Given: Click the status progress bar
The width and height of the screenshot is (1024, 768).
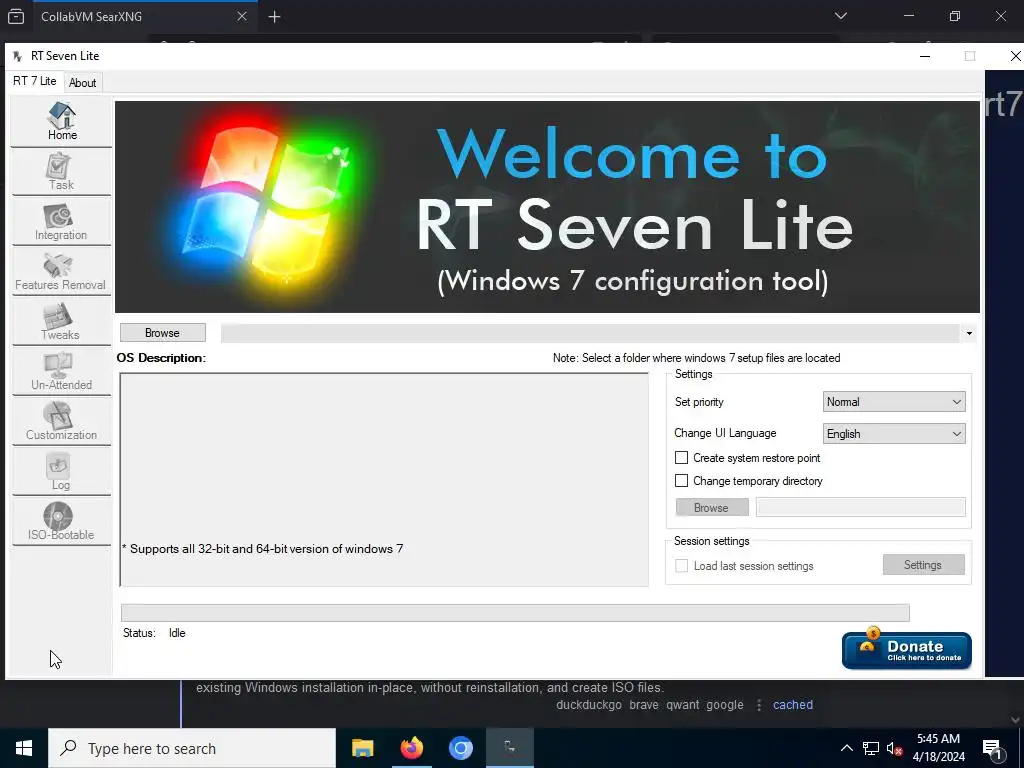Looking at the screenshot, I should point(515,613).
